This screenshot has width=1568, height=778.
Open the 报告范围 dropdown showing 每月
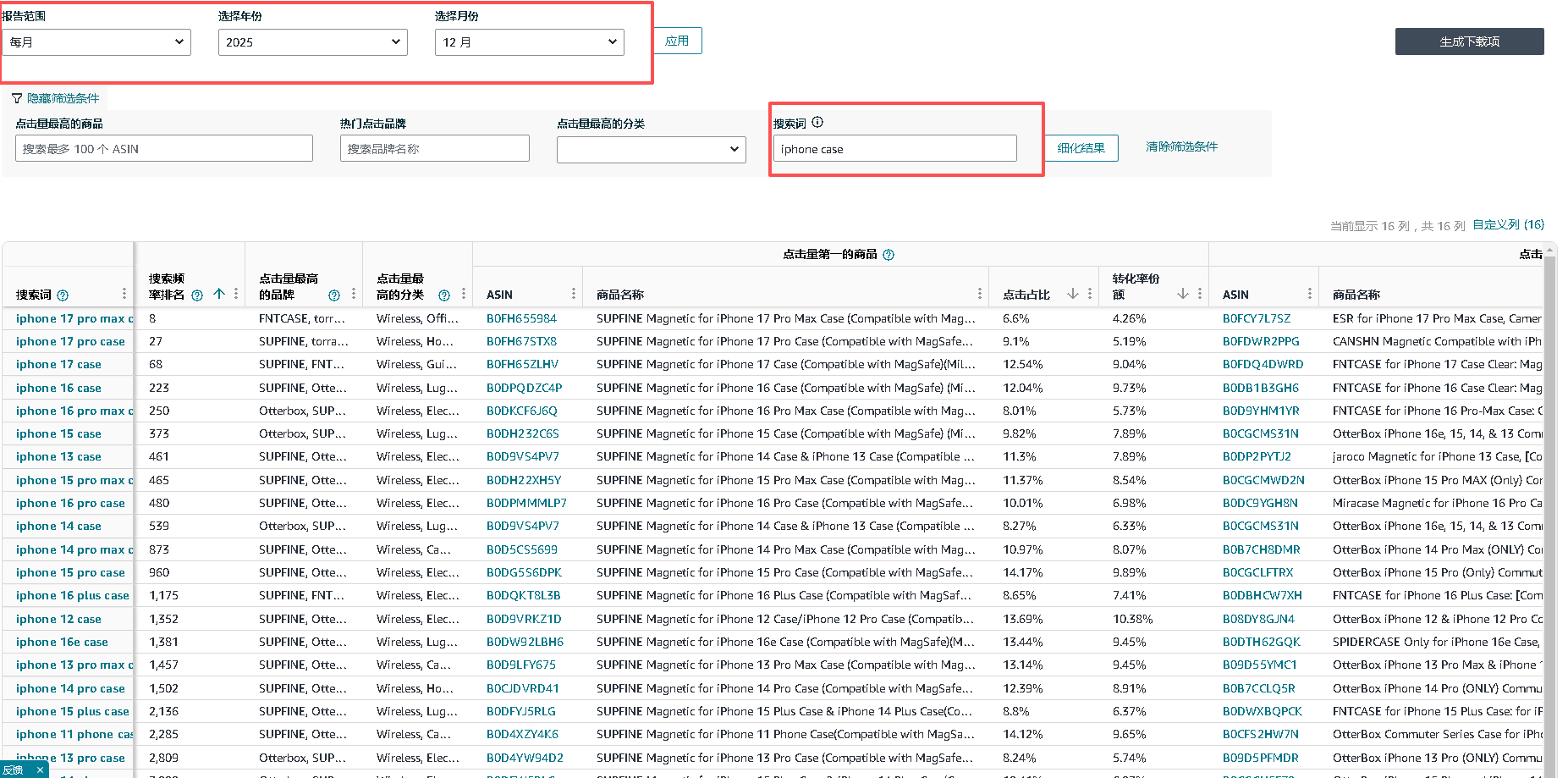pos(96,42)
